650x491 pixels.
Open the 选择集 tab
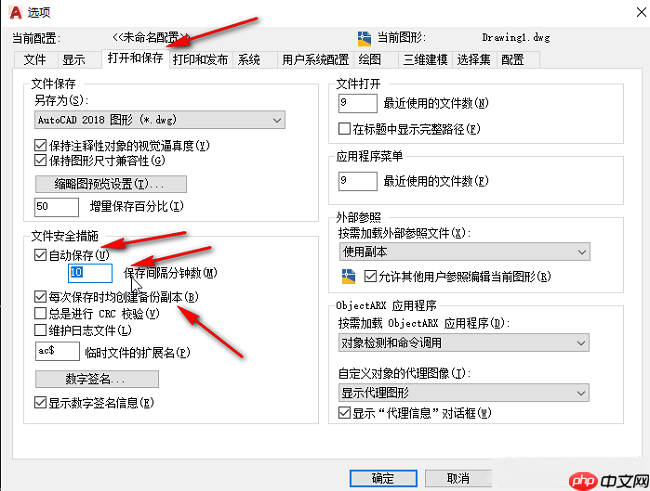474,60
